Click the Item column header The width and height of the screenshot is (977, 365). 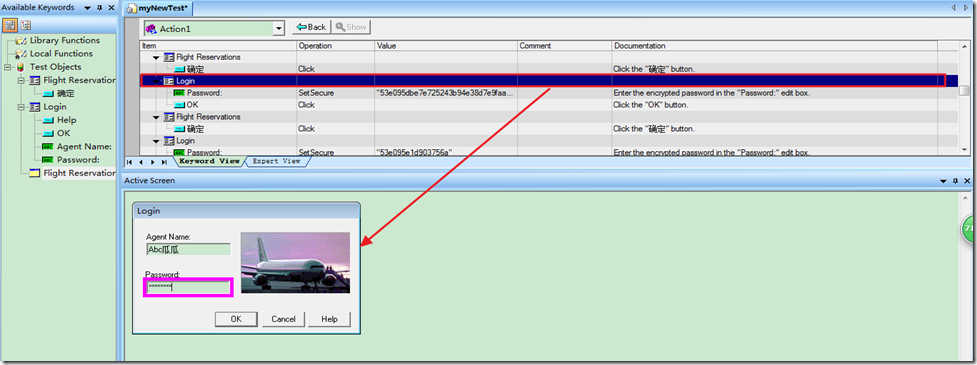click(218, 46)
